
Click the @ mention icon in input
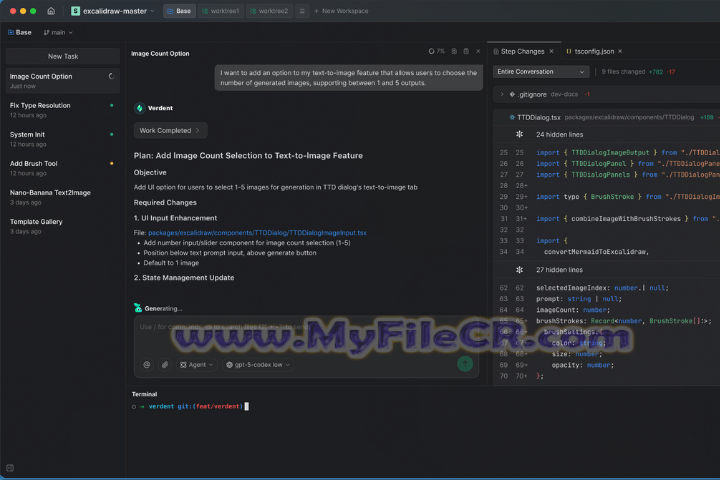tap(147, 365)
